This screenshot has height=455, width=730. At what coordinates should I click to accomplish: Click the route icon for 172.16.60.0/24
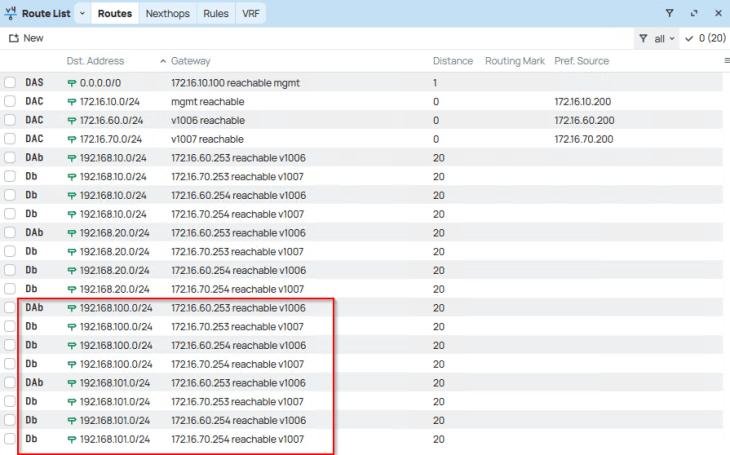[72, 121]
